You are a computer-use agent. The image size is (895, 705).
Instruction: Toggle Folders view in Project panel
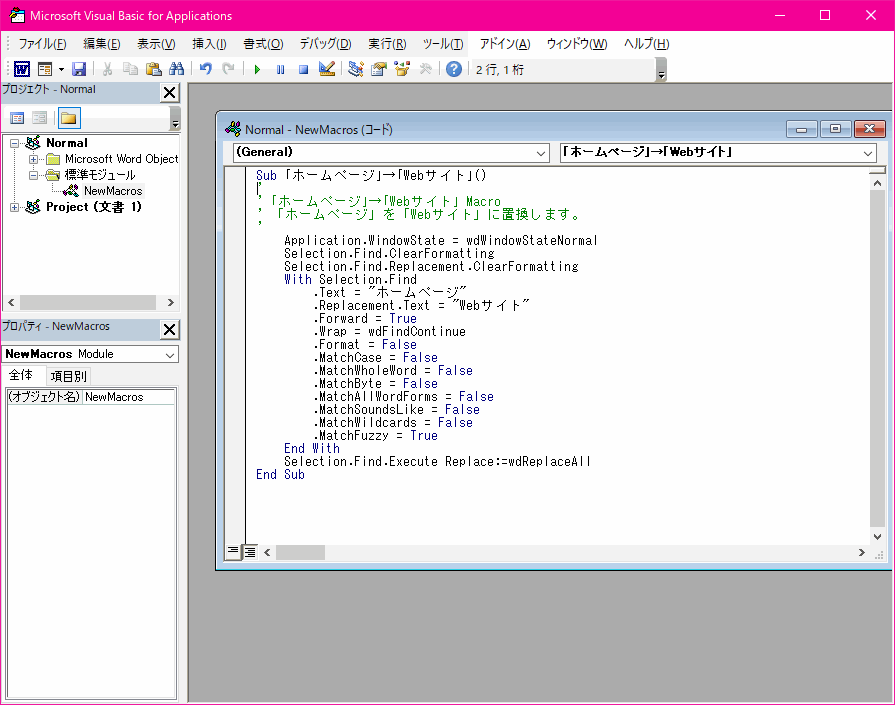(x=68, y=118)
